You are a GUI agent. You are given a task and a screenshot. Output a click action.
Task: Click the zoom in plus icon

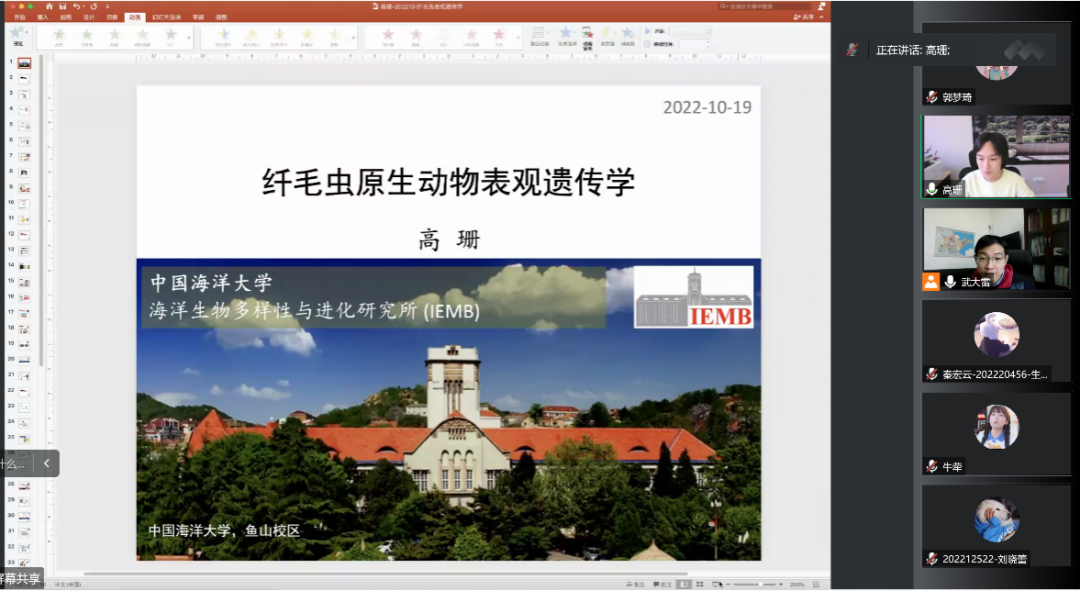(x=781, y=584)
